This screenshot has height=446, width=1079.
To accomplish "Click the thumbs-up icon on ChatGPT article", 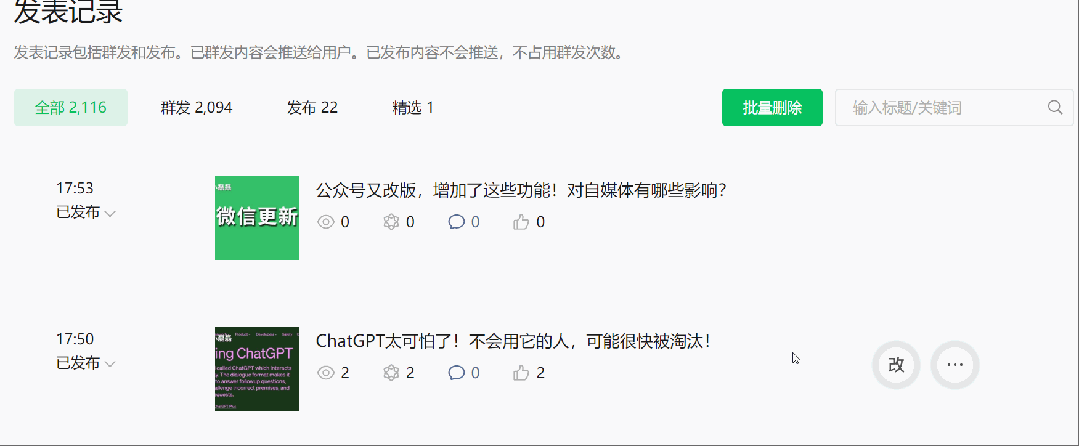I will (x=521, y=373).
